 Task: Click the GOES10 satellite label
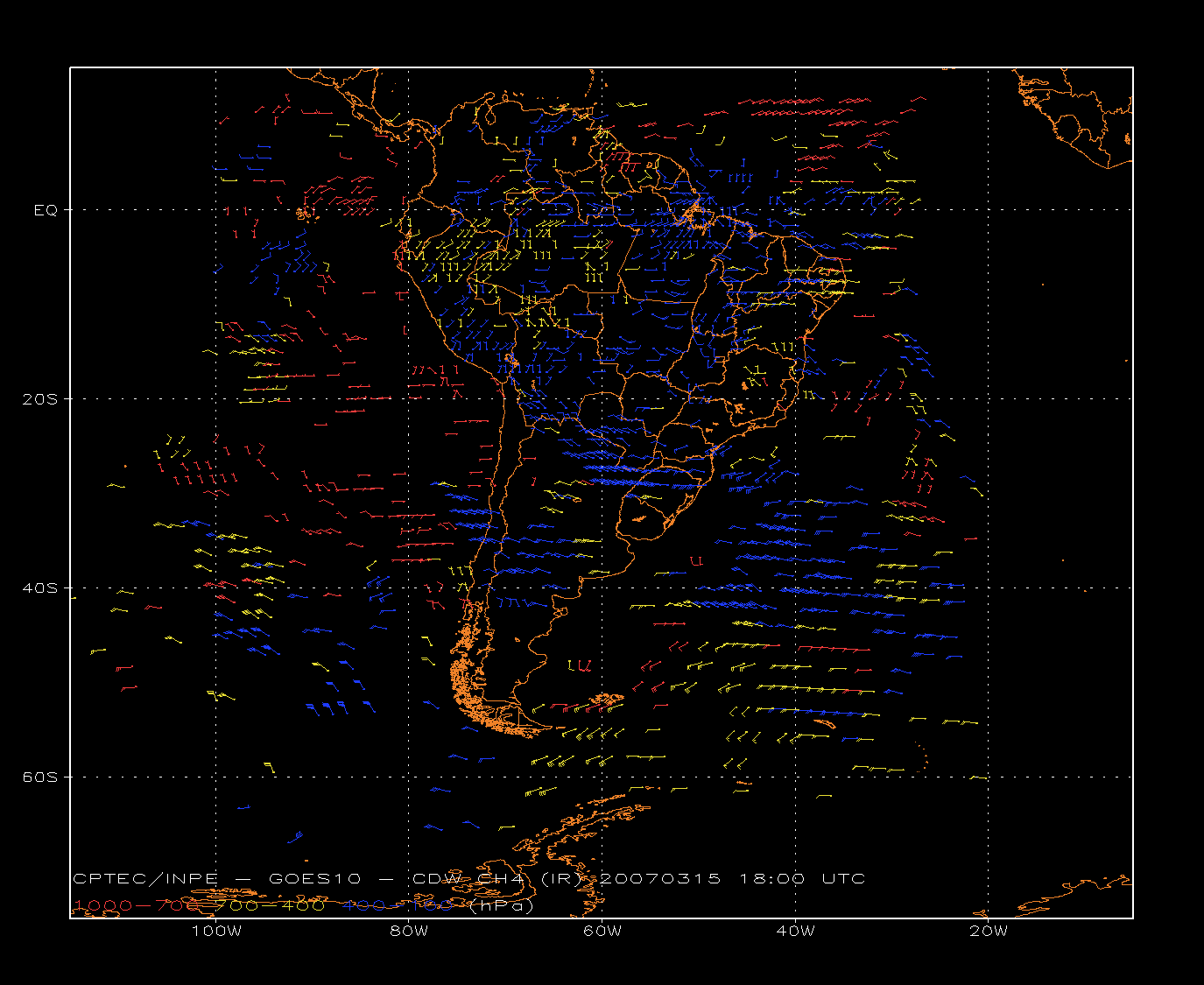tap(313, 879)
